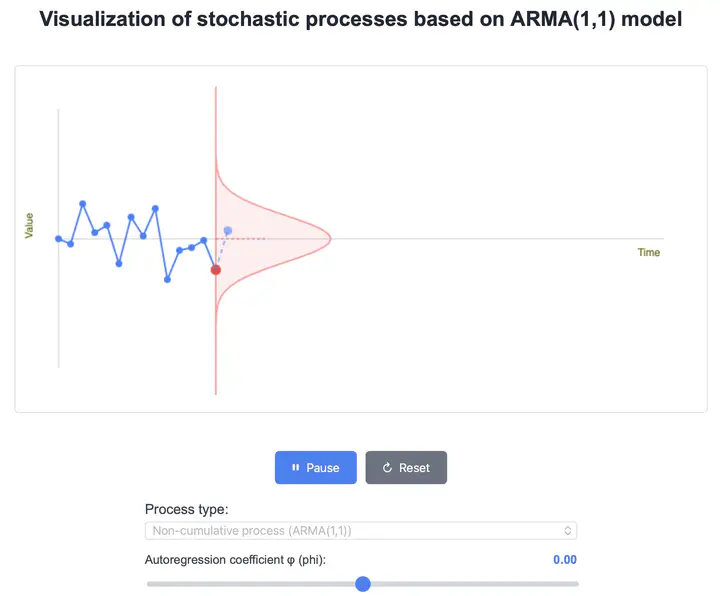Click the far right end of the phi slider track
The width and height of the screenshot is (720, 596).
577,584
